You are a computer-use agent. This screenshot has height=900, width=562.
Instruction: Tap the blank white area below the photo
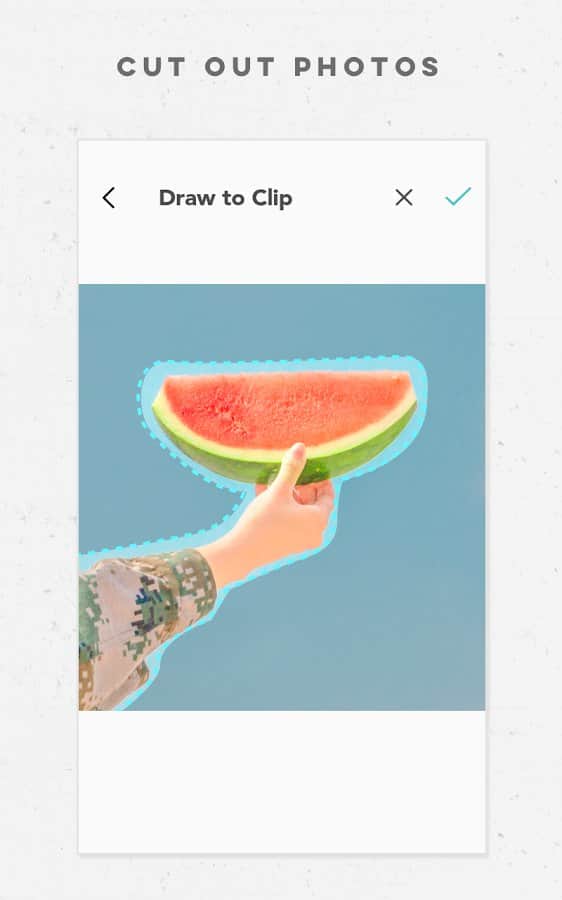282,781
